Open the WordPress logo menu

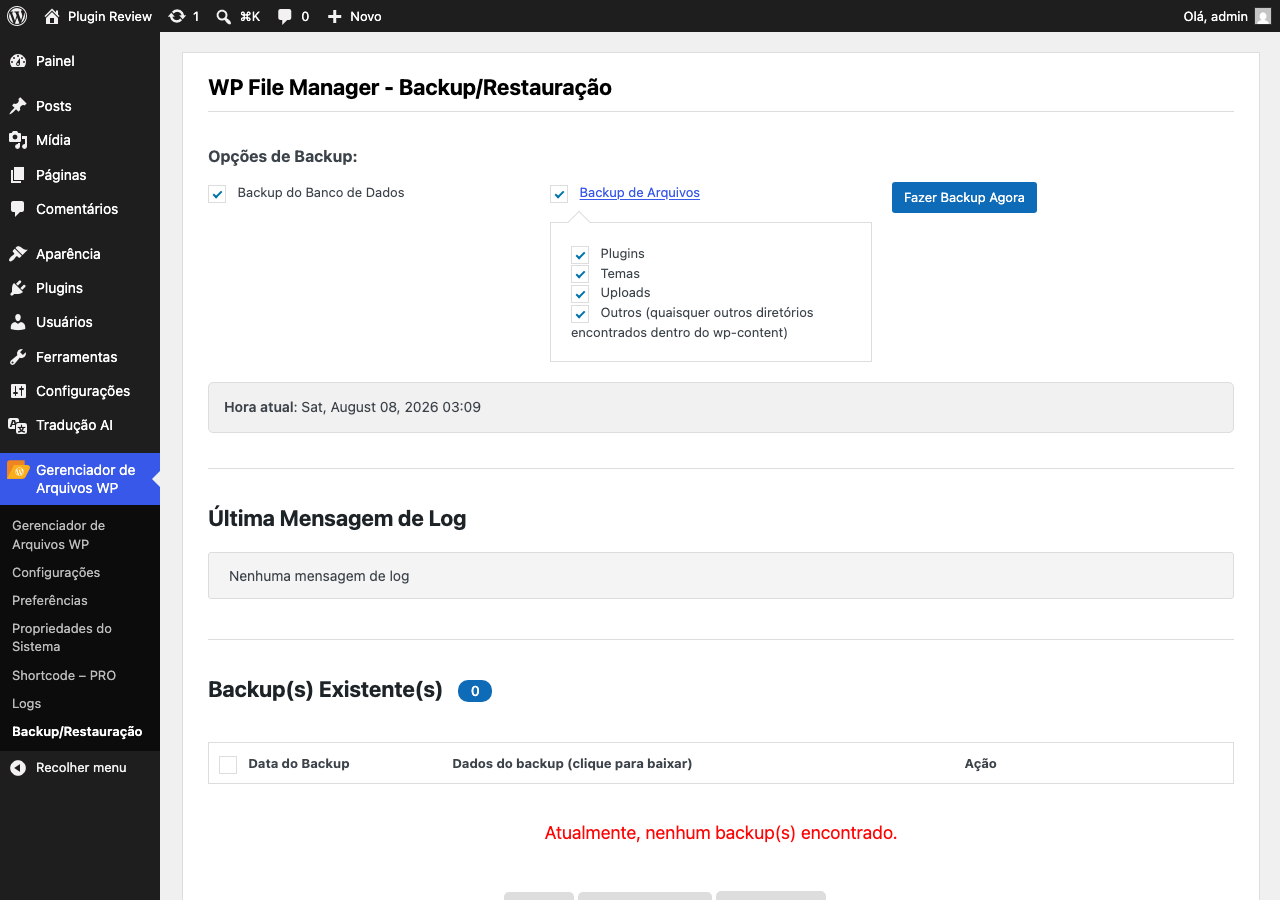(17, 16)
